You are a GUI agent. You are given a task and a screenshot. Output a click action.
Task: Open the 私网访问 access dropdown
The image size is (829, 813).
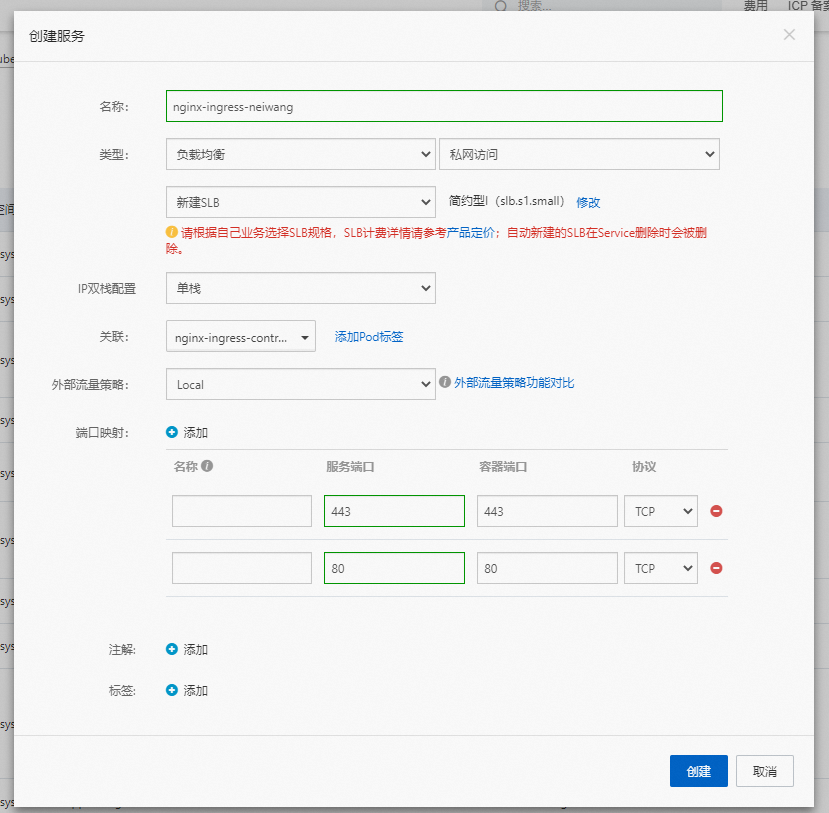[579, 154]
